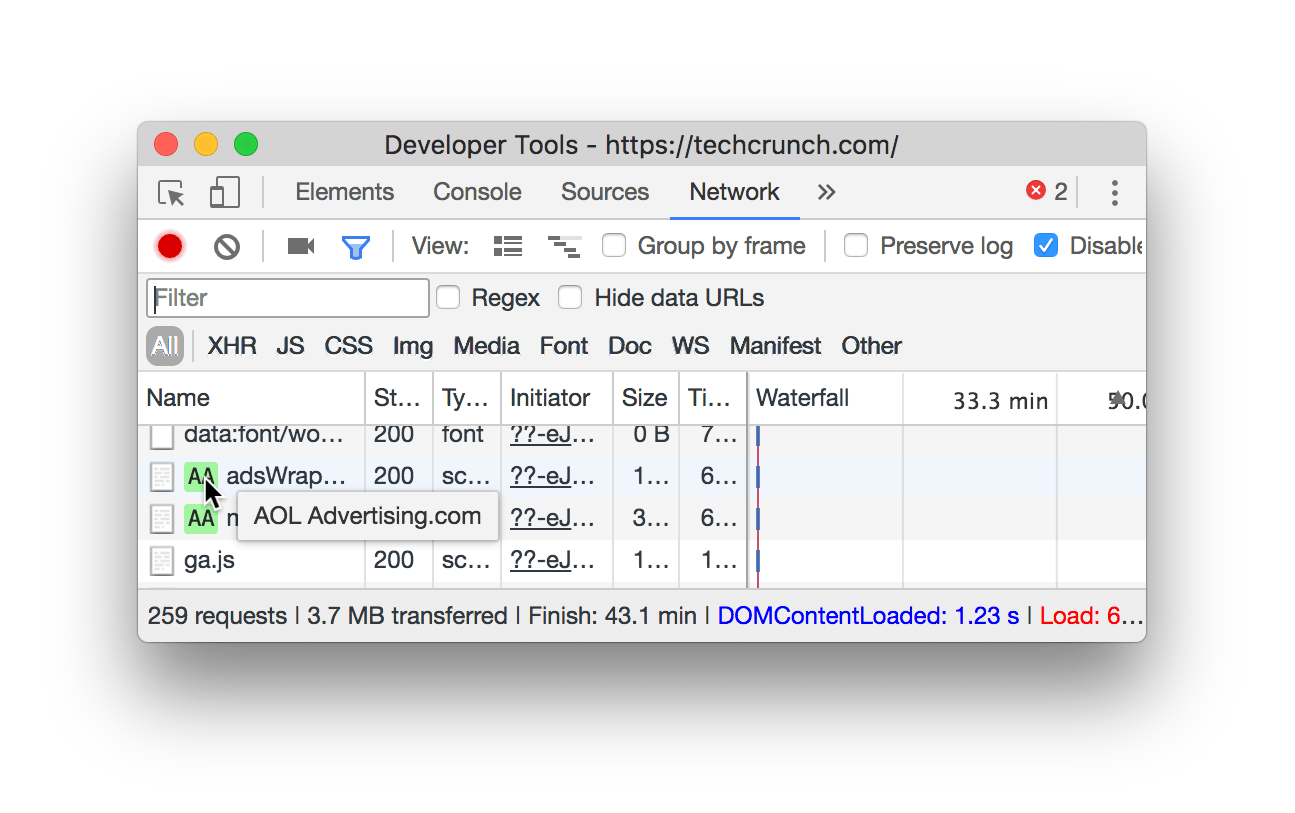Tick the Regex checkbox
This screenshot has height=813, width=1295.
point(448,298)
